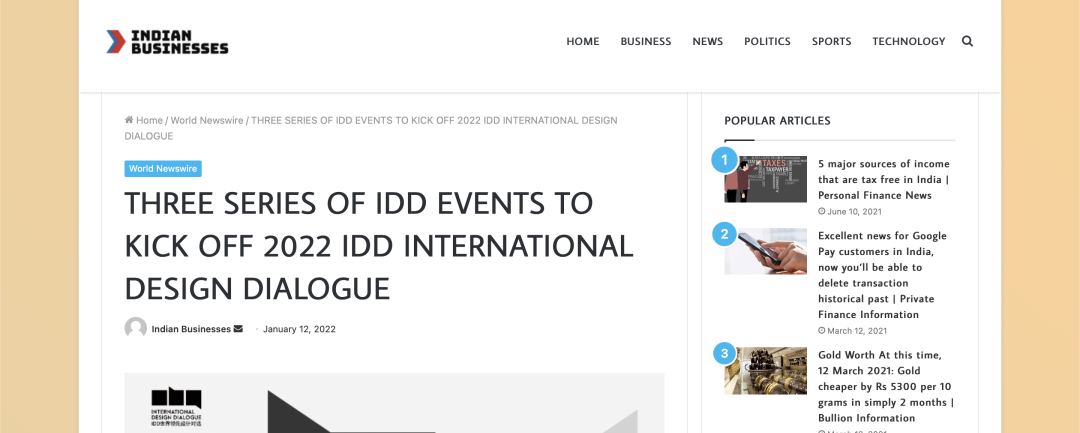Click the blue World Newswire category tag
1080x433 pixels.
tap(163, 169)
